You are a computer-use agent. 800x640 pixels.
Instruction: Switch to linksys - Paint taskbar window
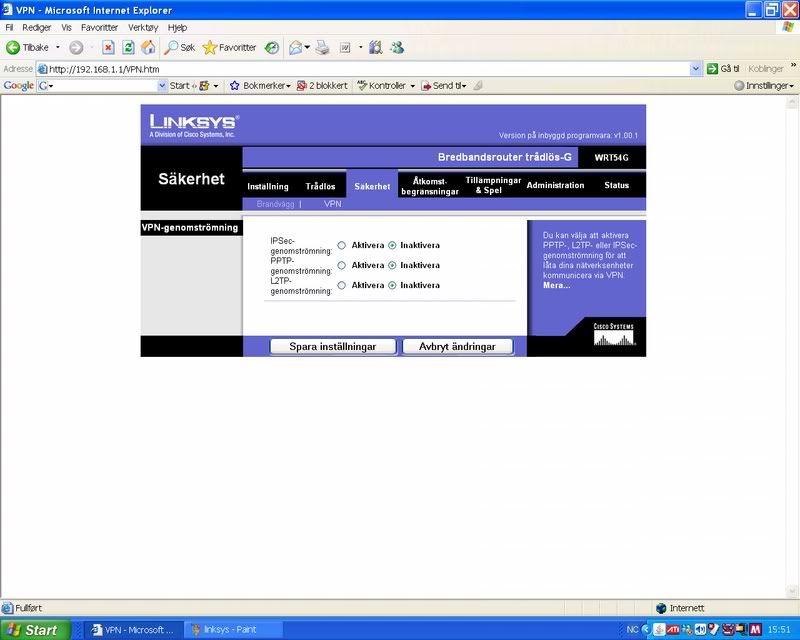point(233,630)
